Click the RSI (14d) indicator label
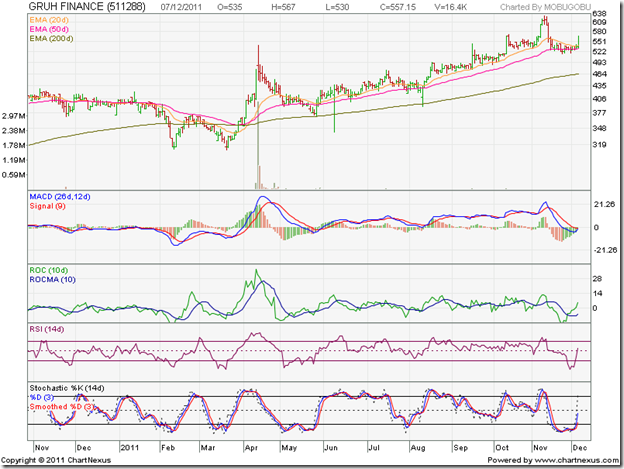The width and height of the screenshot is (624, 469). coord(49,328)
